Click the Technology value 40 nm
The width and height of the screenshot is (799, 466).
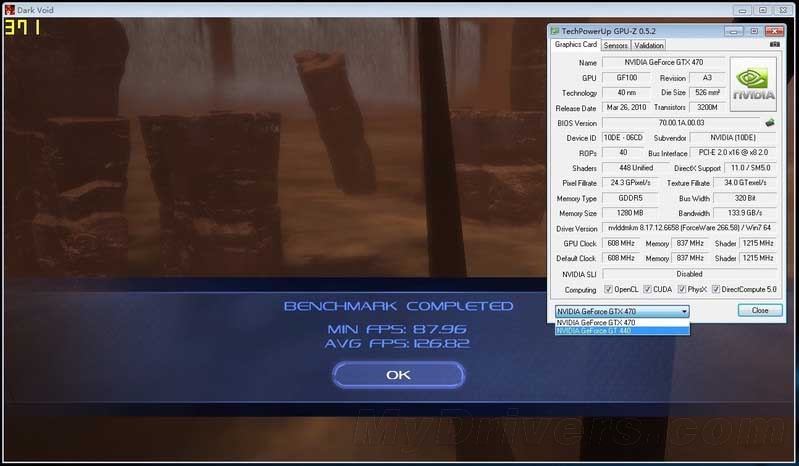(x=627, y=93)
